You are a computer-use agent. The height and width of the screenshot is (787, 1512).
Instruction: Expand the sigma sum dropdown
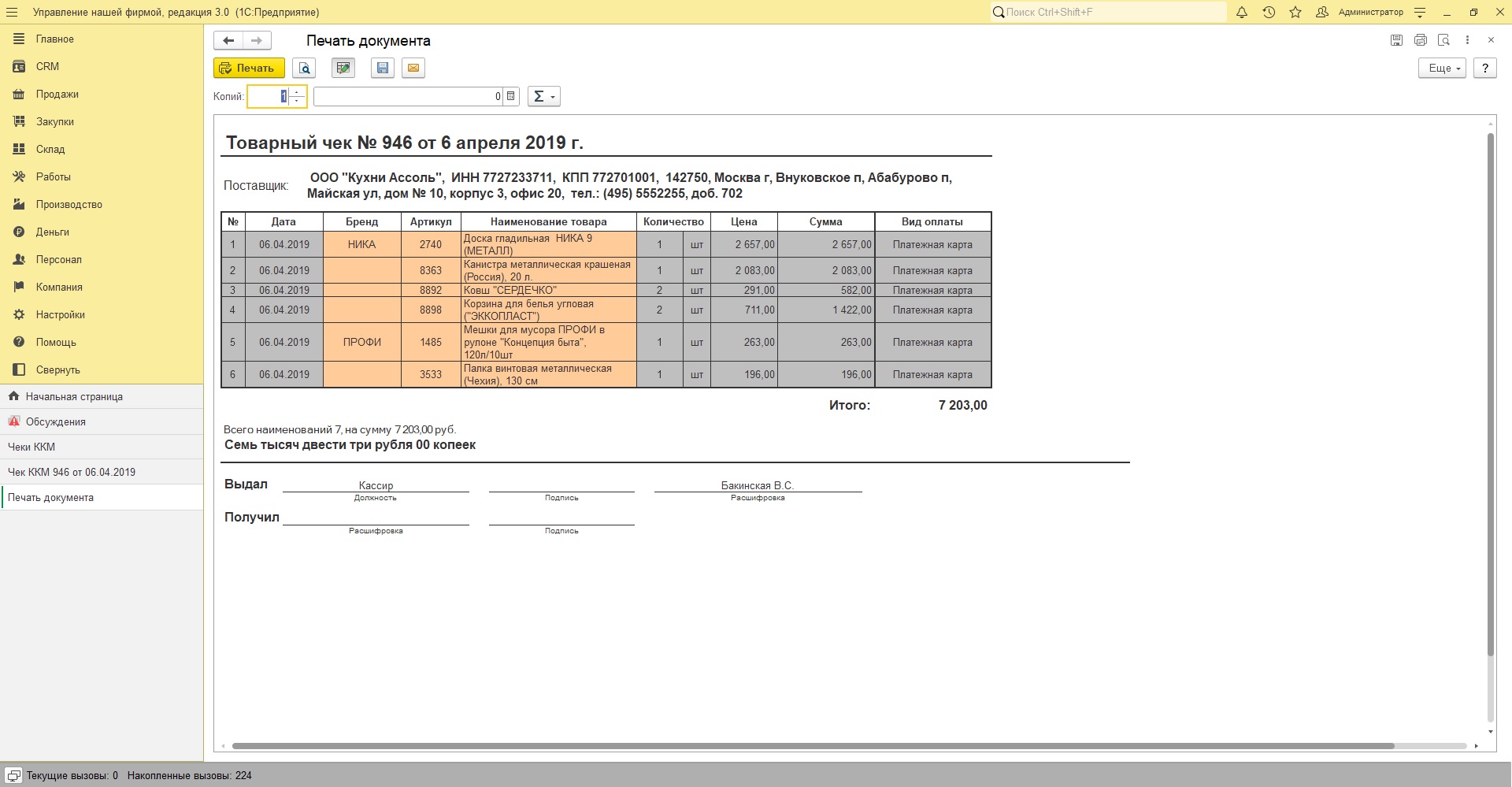point(544,96)
